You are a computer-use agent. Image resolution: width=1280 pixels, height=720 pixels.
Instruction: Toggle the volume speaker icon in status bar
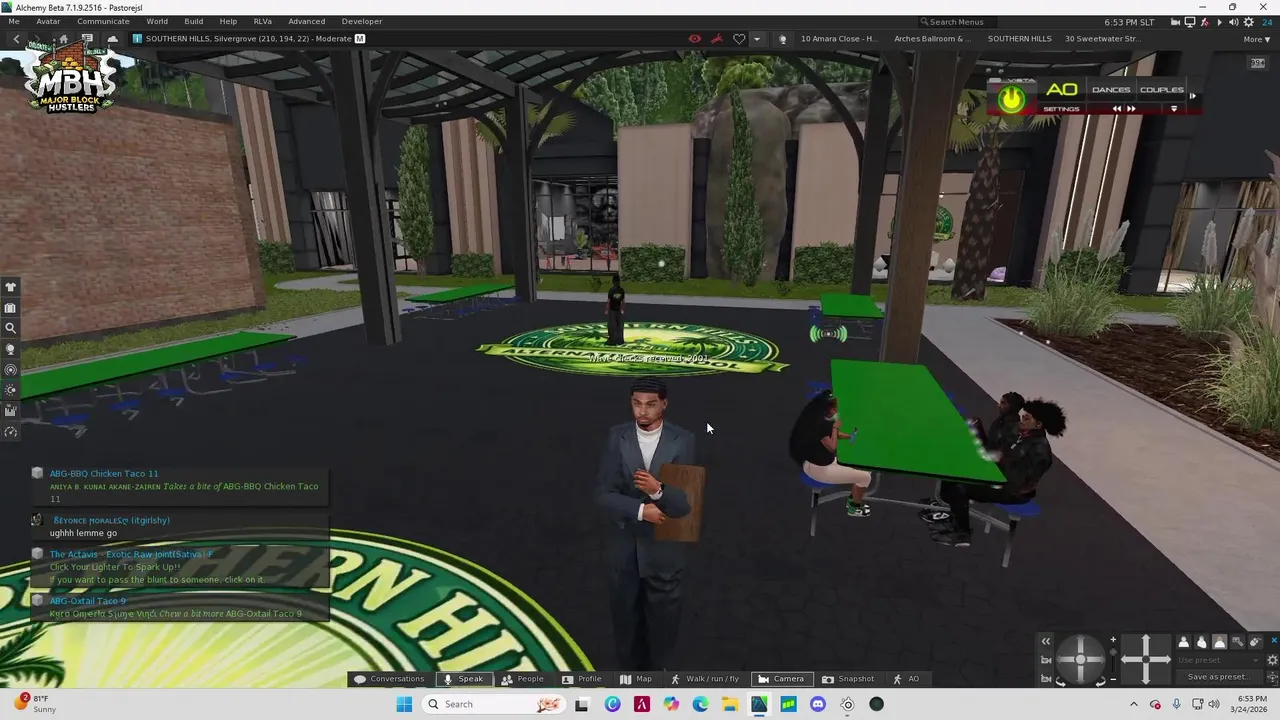(x=1234, y=22)
